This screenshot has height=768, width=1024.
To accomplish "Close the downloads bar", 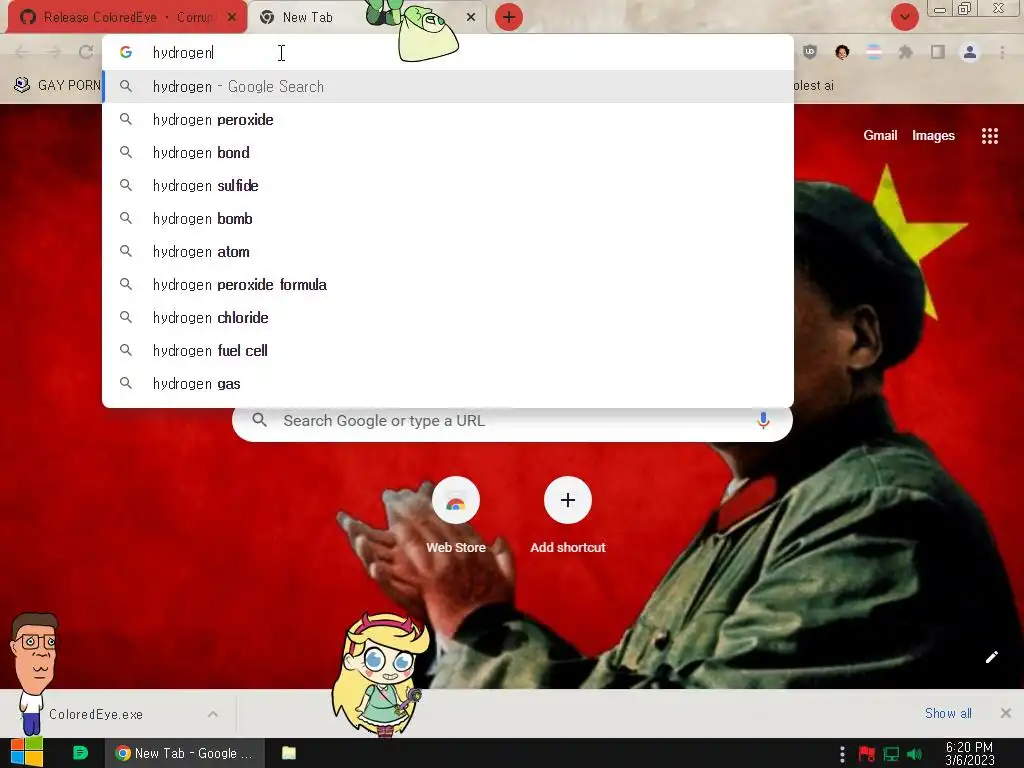I will pyautogui.click(x=1006, y=713).
